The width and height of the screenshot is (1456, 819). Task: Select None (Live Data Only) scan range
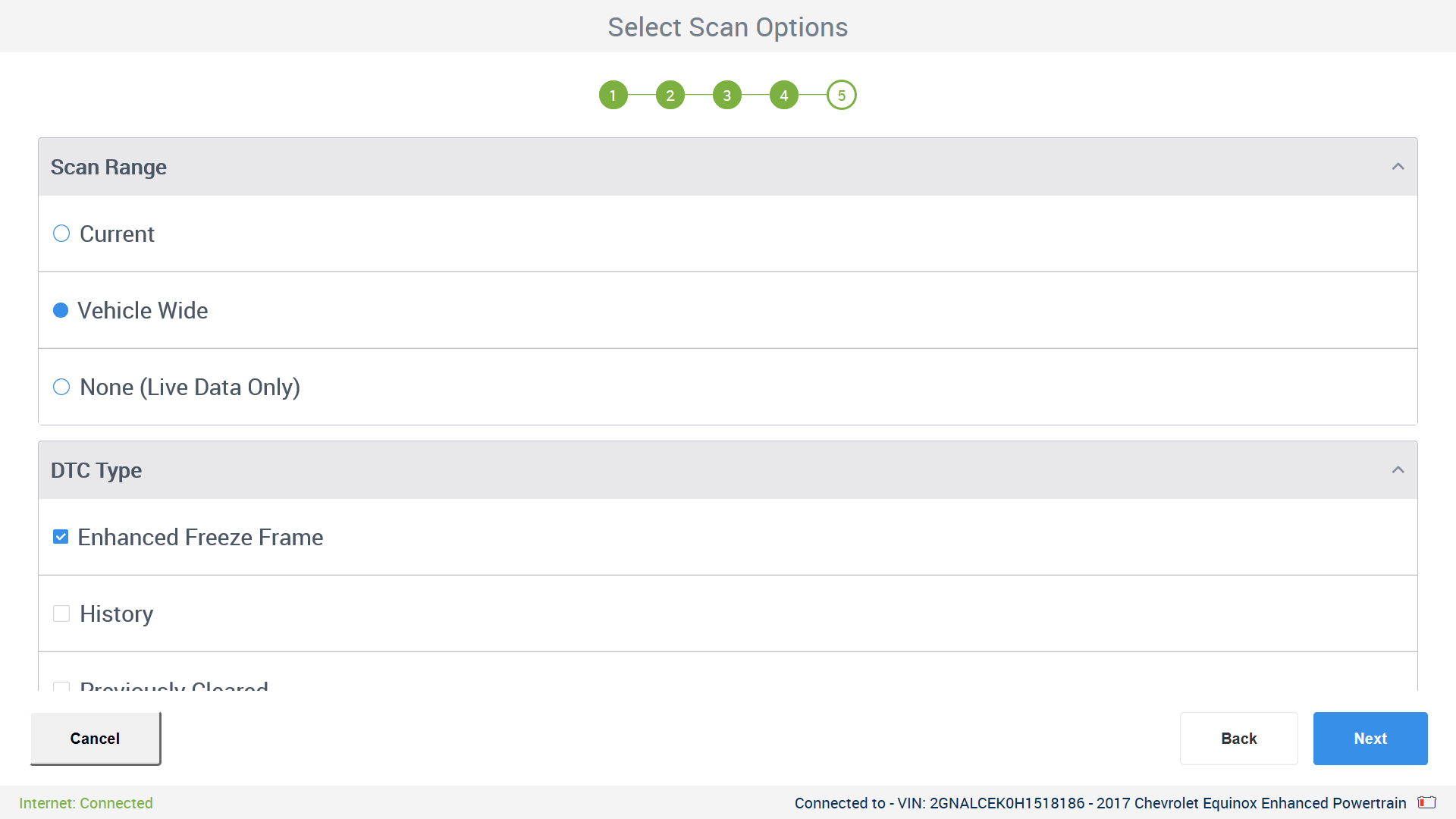pos(61,387)
